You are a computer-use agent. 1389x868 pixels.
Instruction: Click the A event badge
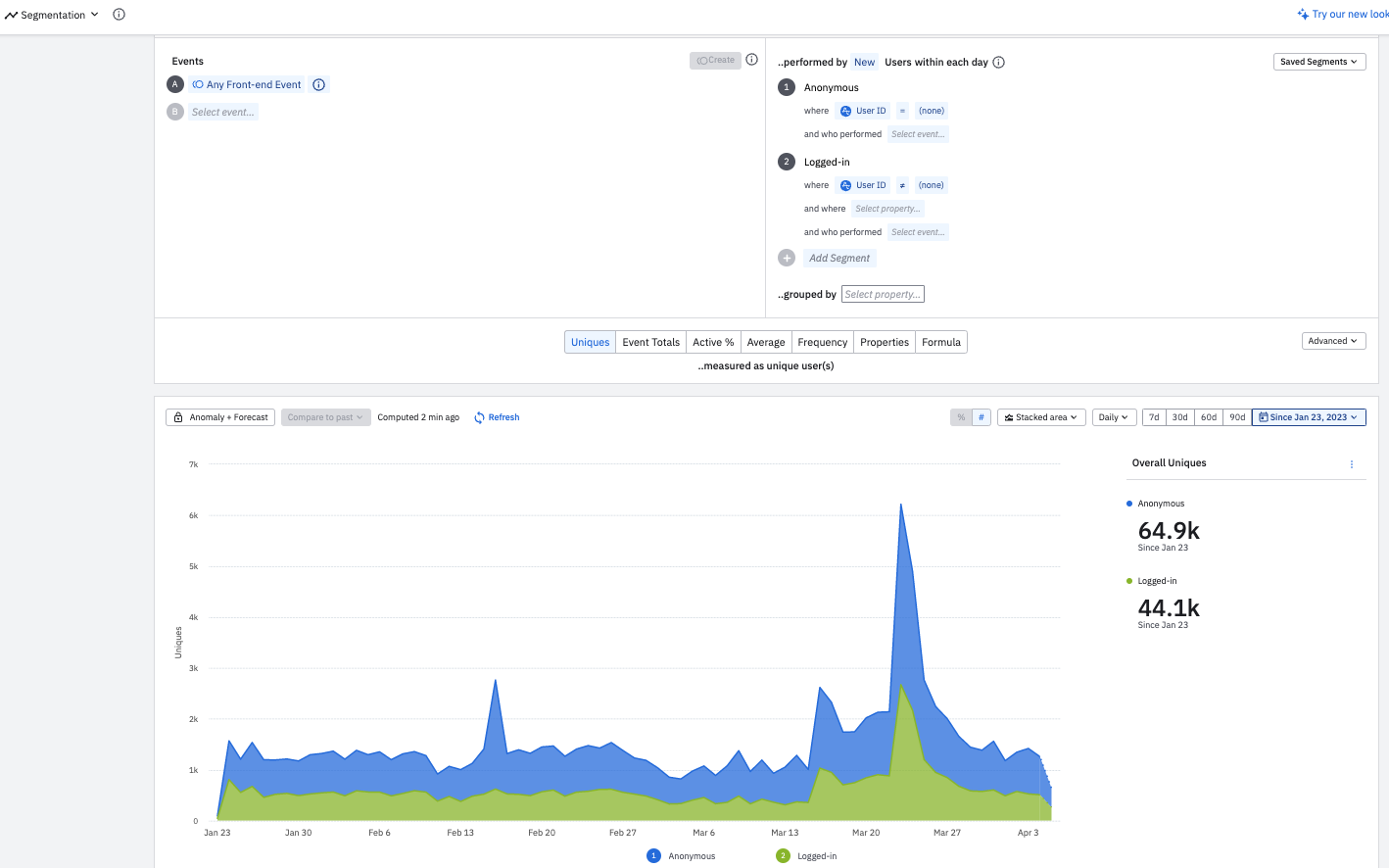pos(175,85)
